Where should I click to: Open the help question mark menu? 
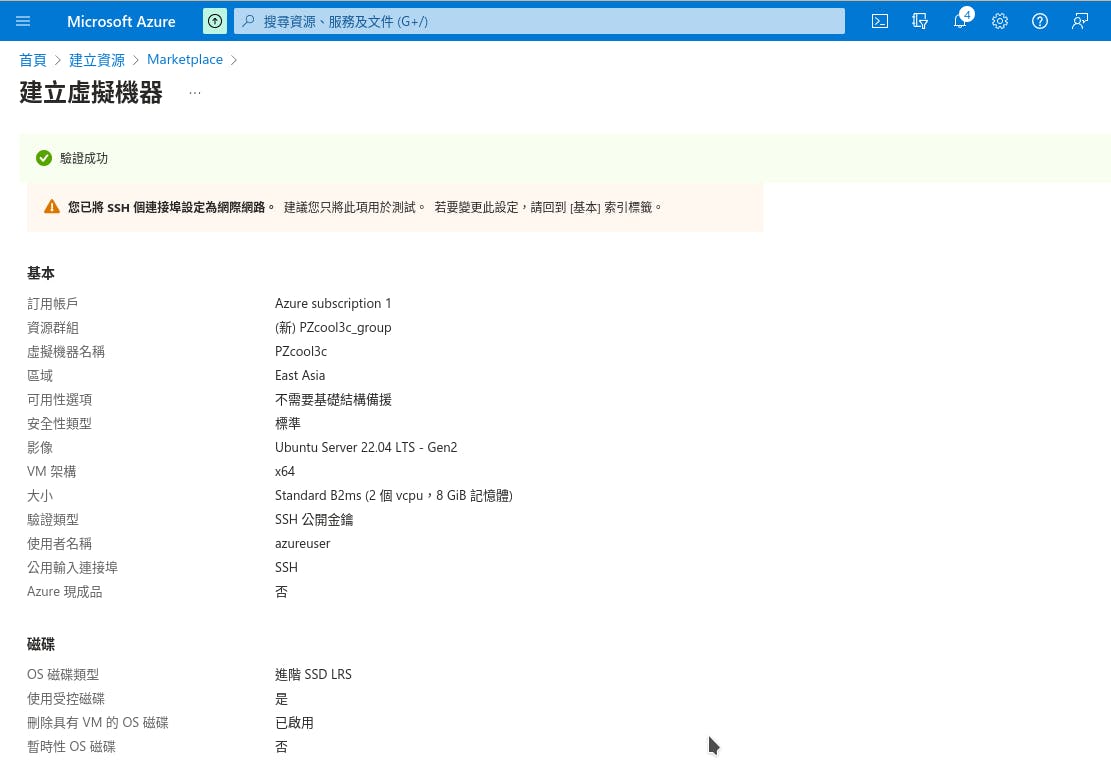(x=1039, y=21)
